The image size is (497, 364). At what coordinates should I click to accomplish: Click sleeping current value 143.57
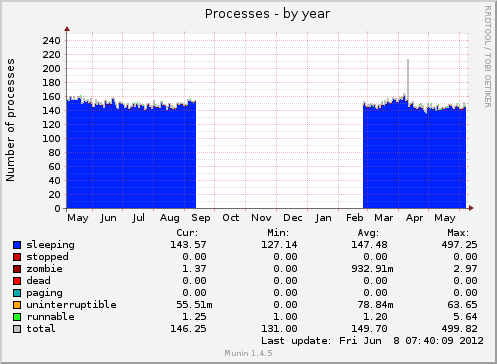188,245
